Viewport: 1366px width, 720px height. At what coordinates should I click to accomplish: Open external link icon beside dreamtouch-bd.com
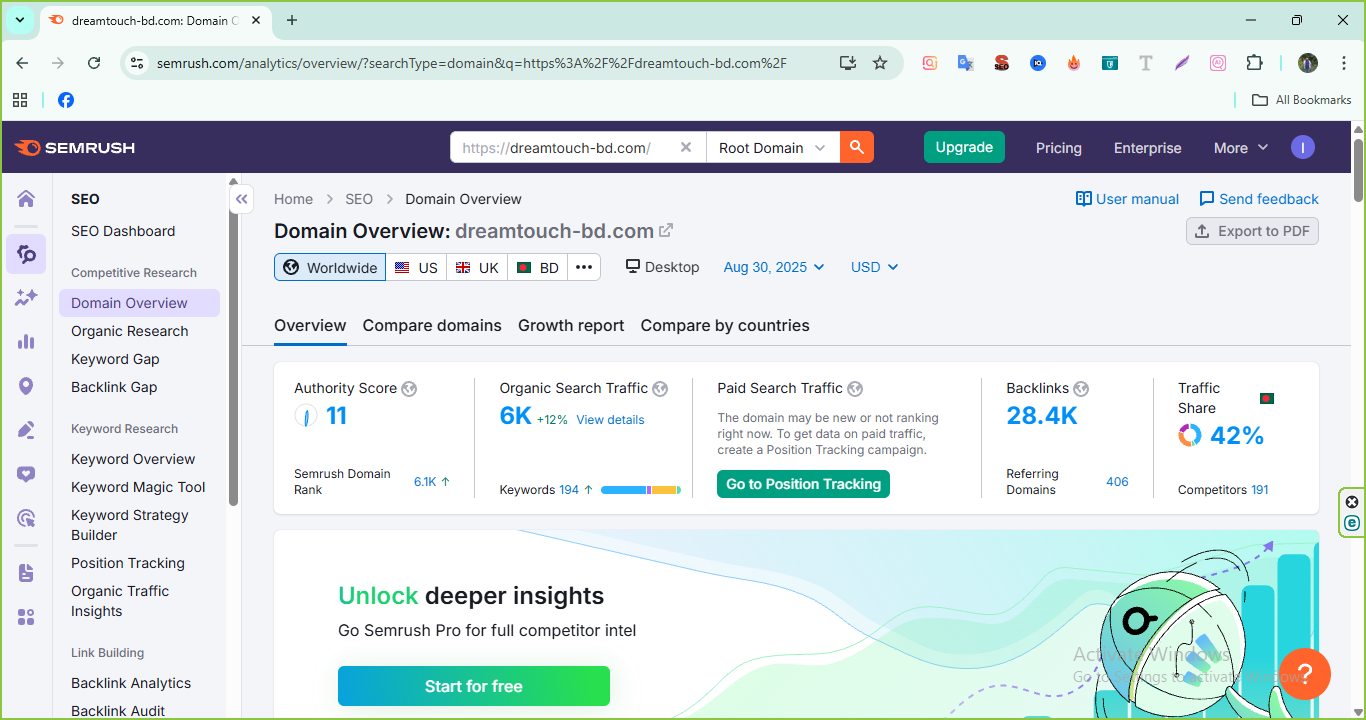click(x=666, y=231)
